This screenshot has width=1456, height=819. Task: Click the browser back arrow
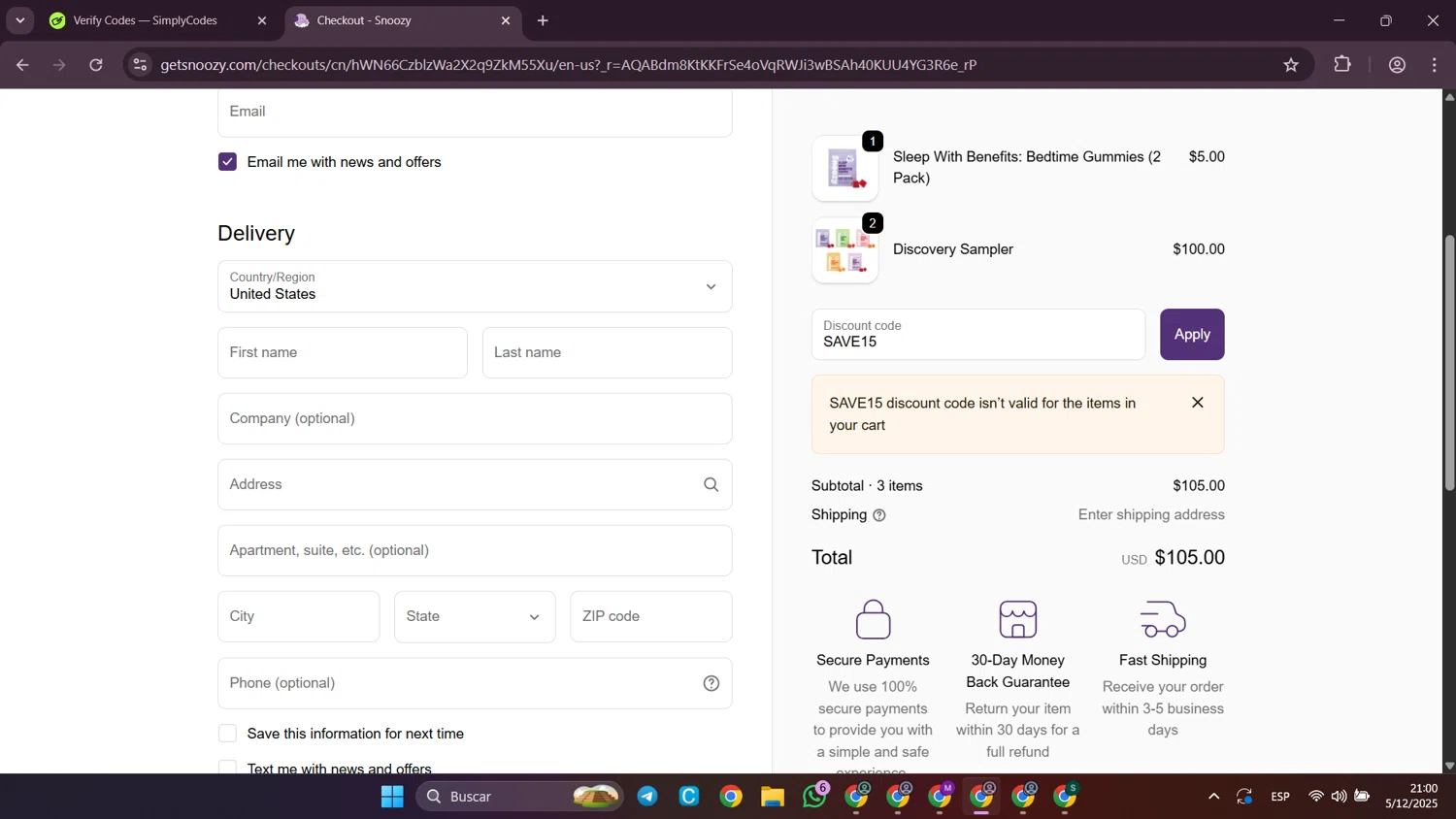click(22, 65)
